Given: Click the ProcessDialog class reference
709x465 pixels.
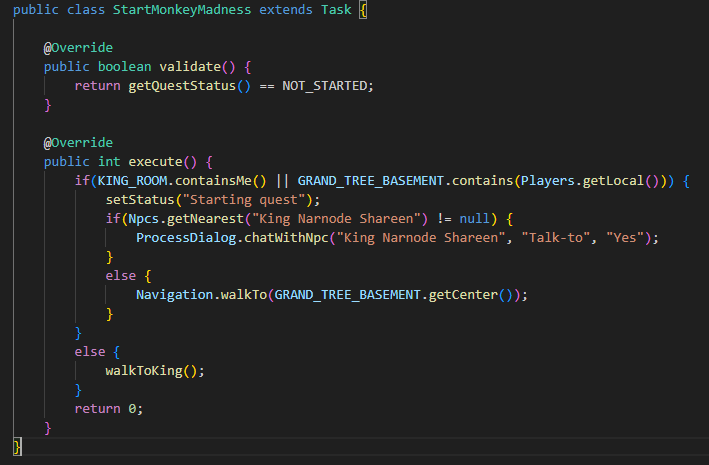Looking at the screenshot, I should pos(186,238).
